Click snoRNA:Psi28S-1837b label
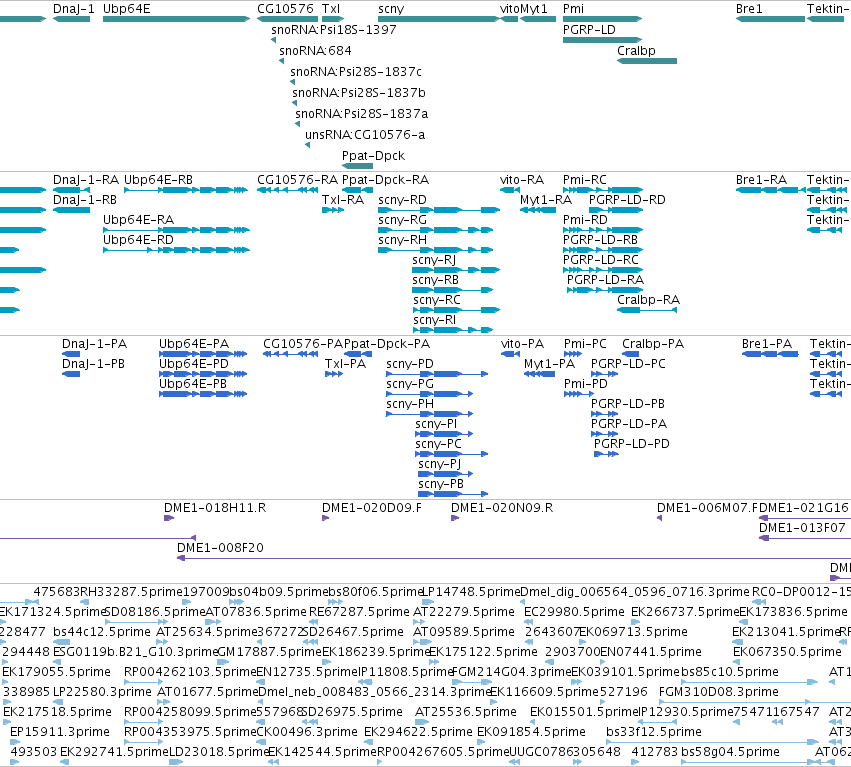This screenshot has height=767, width=851. [x=359, y=92]
